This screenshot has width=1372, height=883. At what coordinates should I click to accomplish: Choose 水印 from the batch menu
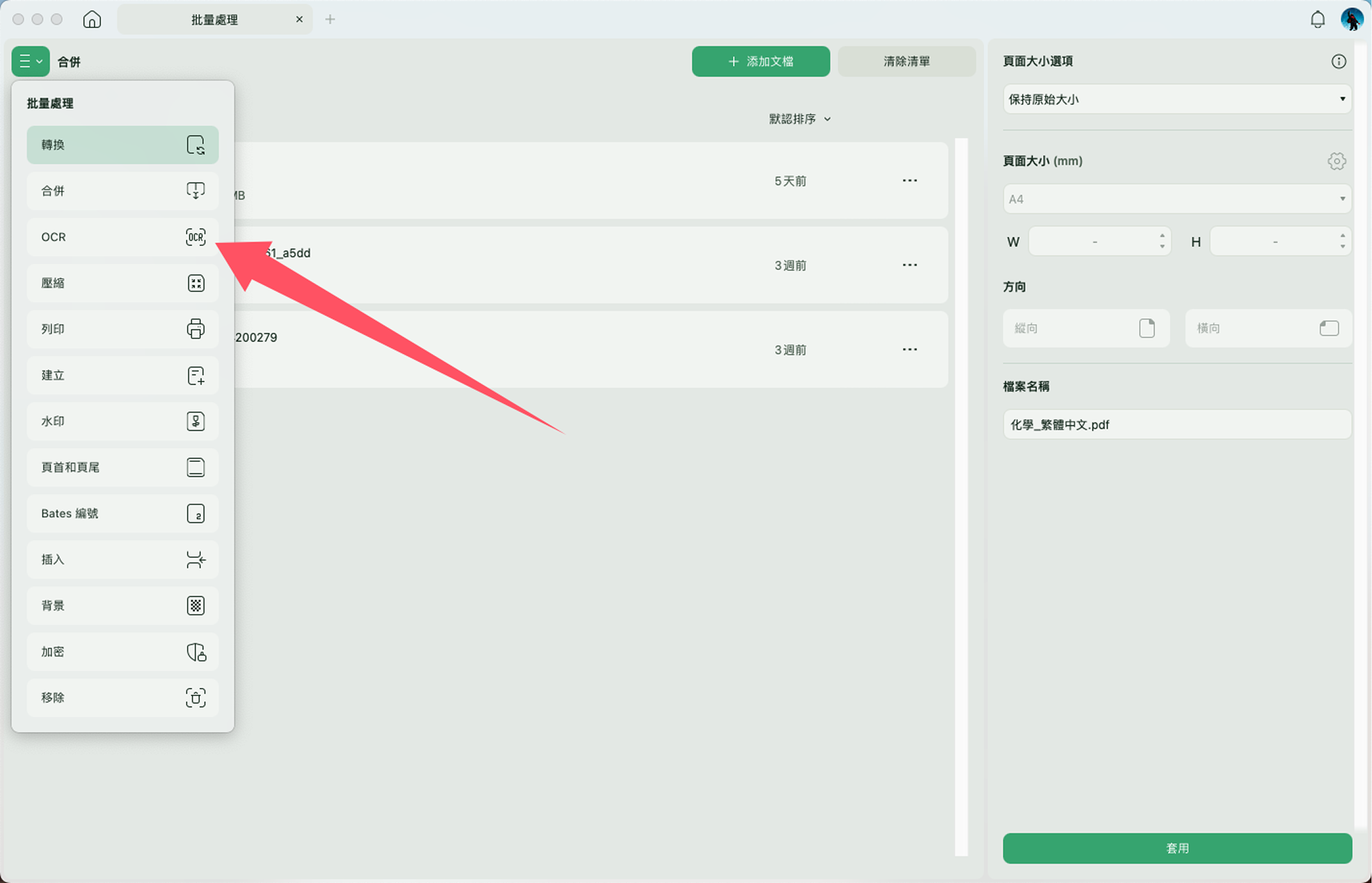(x=123, y=421)
